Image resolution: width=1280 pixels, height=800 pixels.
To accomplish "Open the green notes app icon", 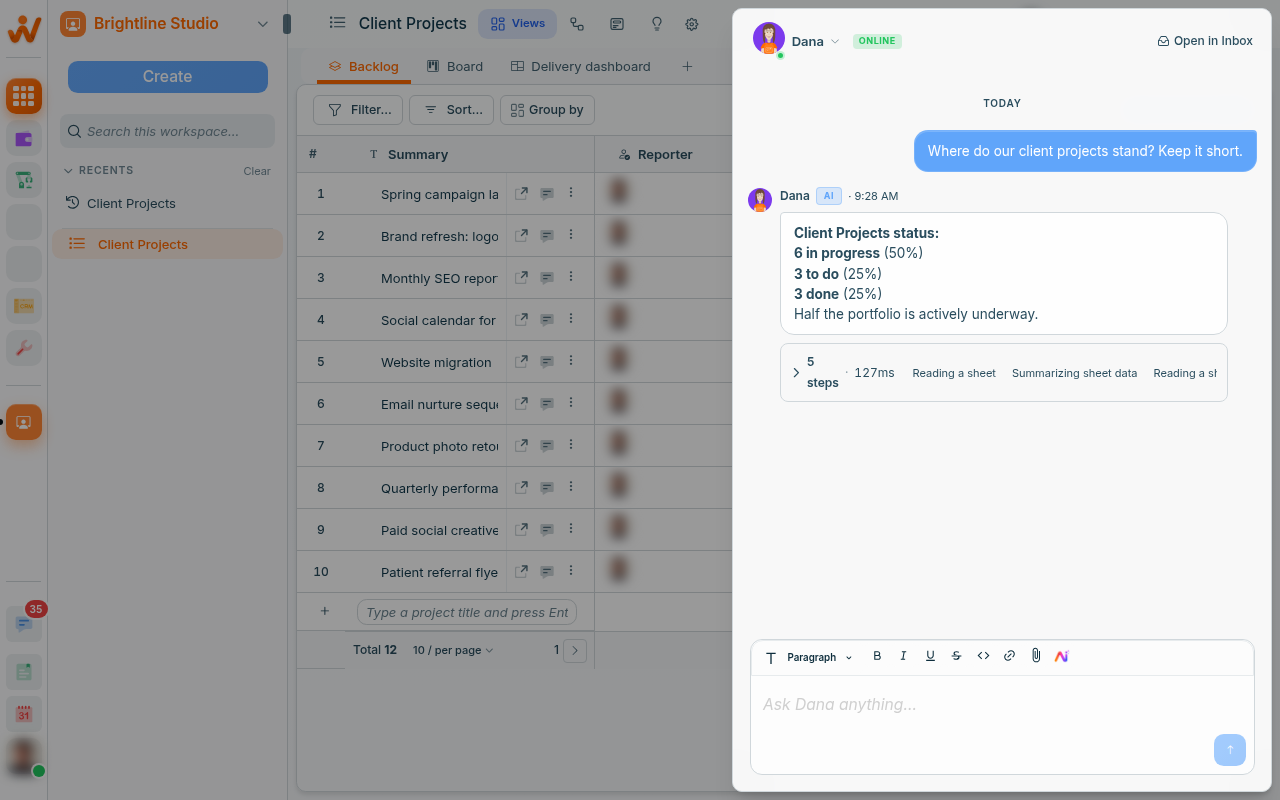I will coord(24,671).
